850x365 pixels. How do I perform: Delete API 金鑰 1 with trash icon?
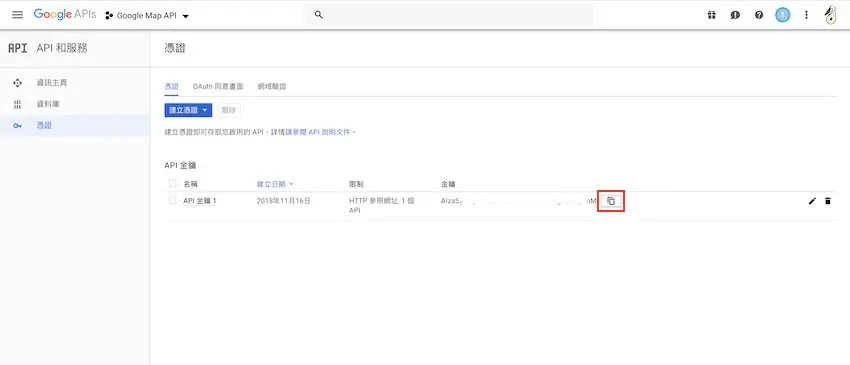[x=828, y=201]
